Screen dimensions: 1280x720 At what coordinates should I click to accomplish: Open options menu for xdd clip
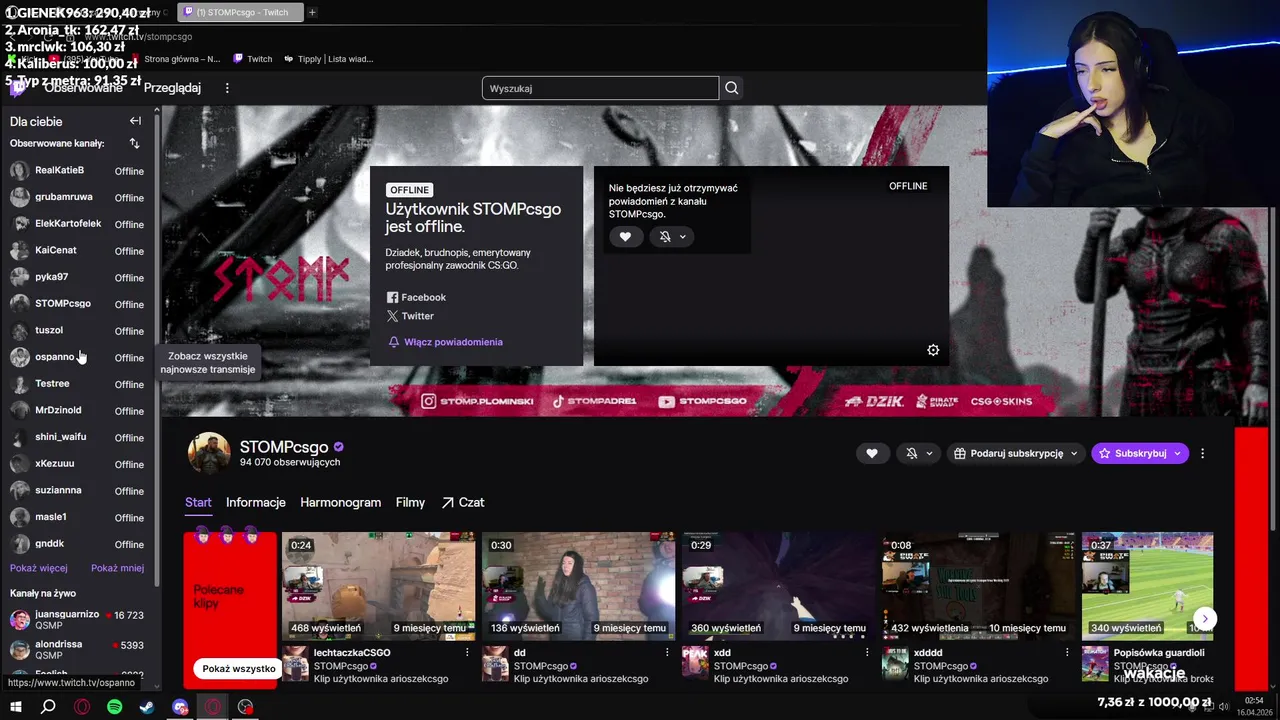click(867, 652)
